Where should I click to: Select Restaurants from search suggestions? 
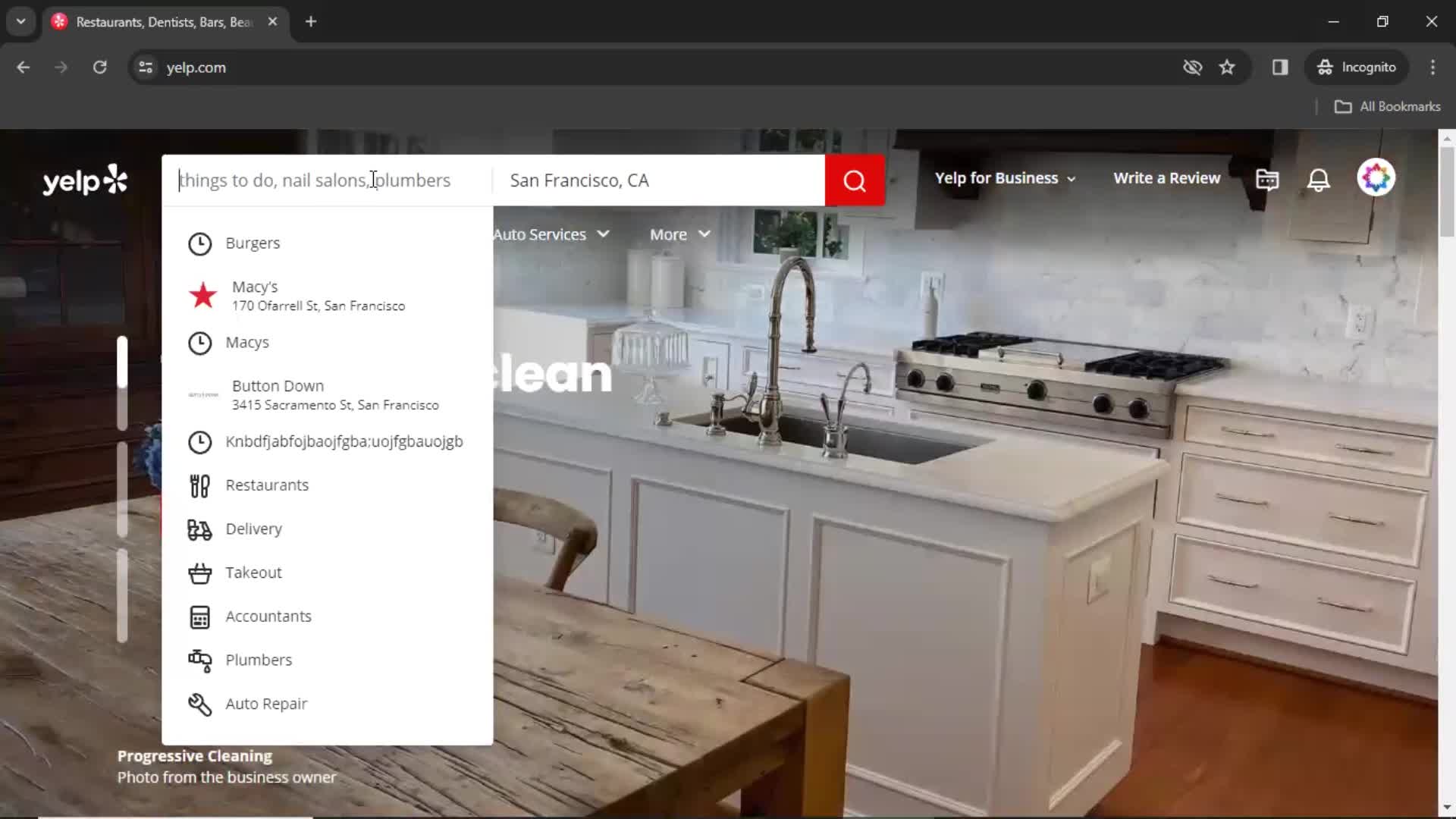pyautogui.click(x=267, y=485)
